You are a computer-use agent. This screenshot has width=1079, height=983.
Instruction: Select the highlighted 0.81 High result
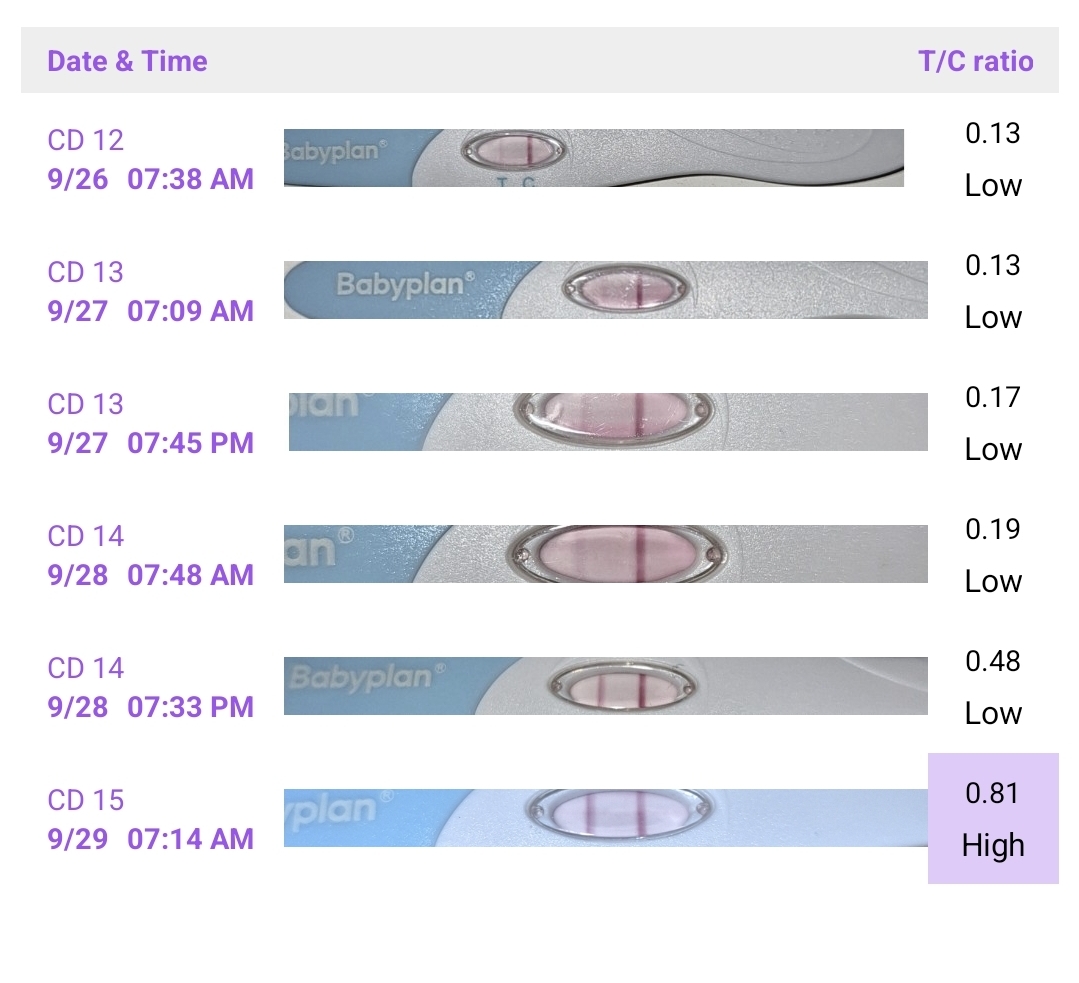point(993,819)
